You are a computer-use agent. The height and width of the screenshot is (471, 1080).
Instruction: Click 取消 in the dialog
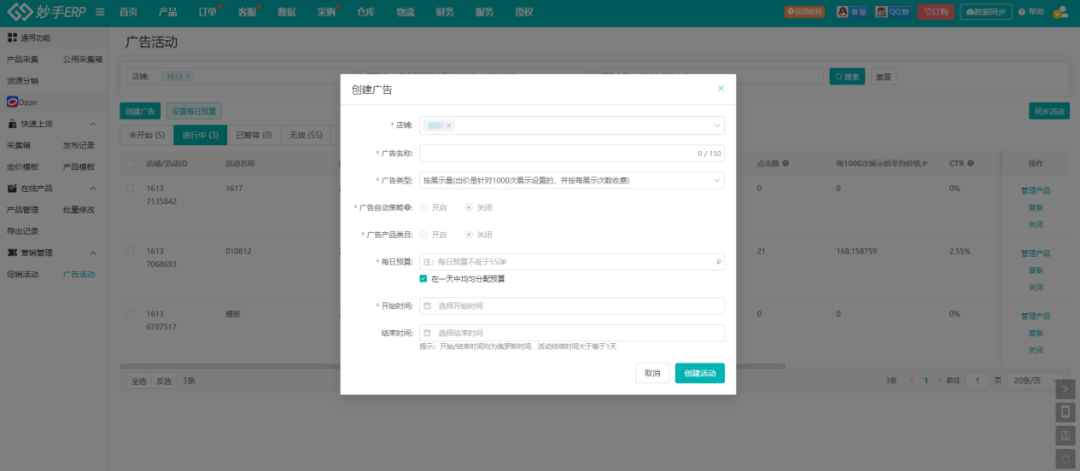[x=652, y=373]
